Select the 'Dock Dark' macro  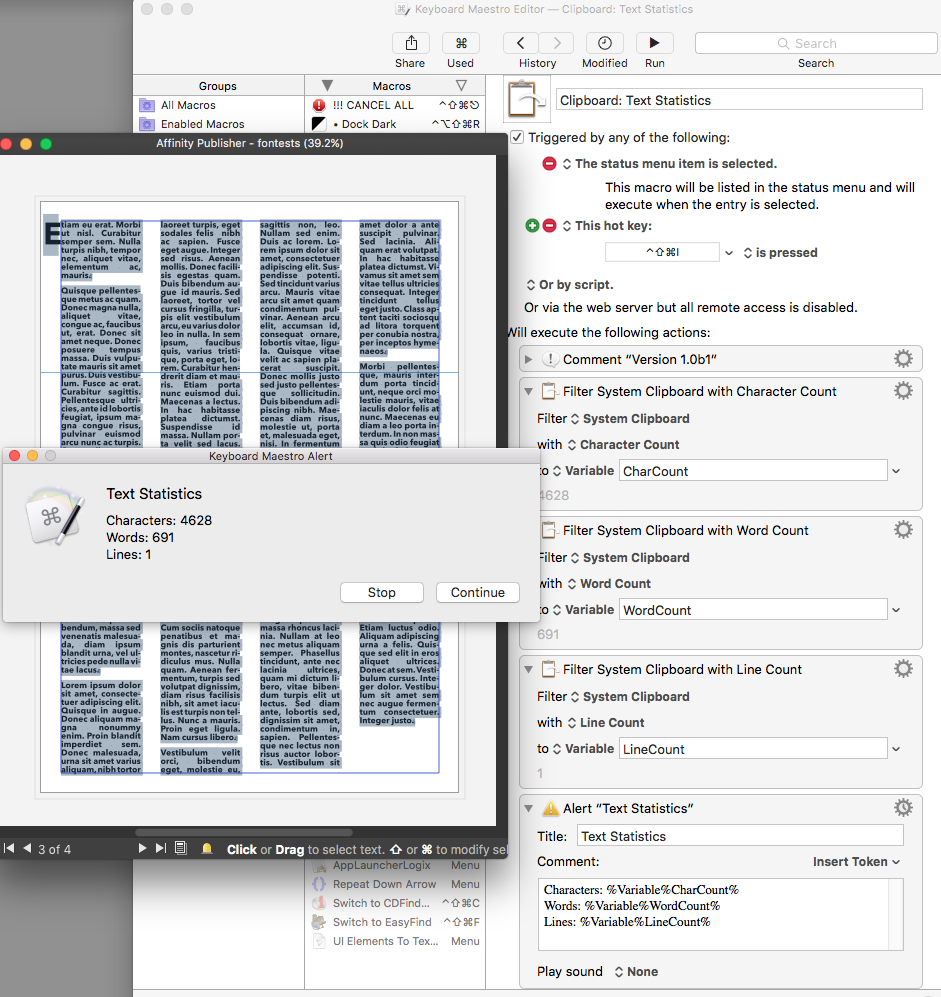pos(395,124)
